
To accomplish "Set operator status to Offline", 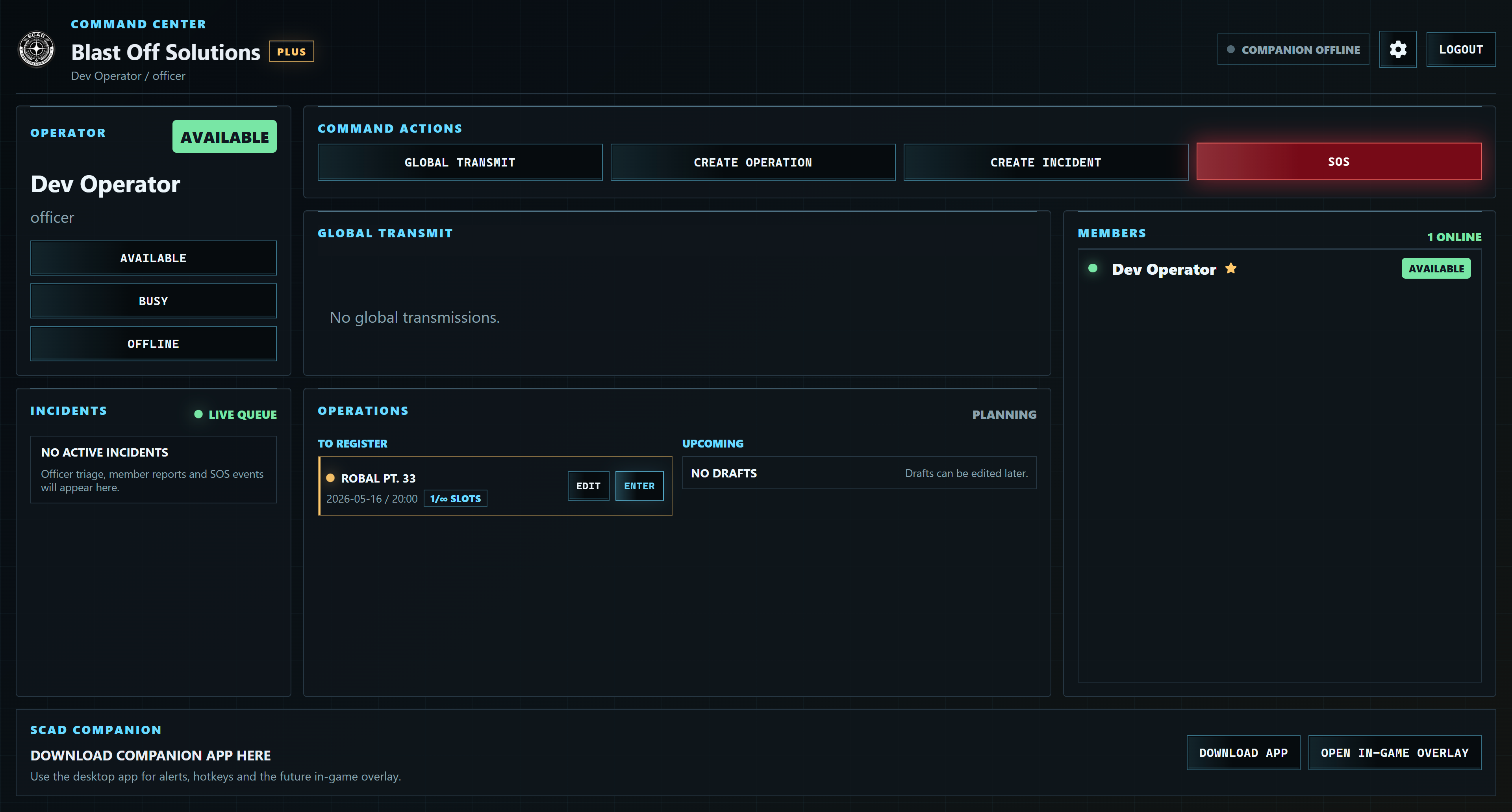I will [153, 344].
